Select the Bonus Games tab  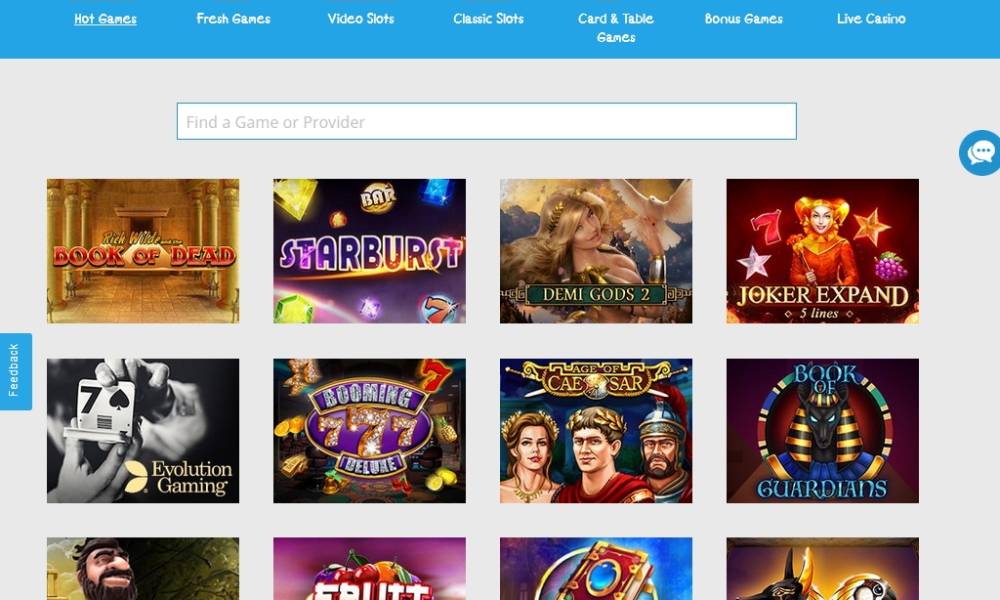pos(744,19)
